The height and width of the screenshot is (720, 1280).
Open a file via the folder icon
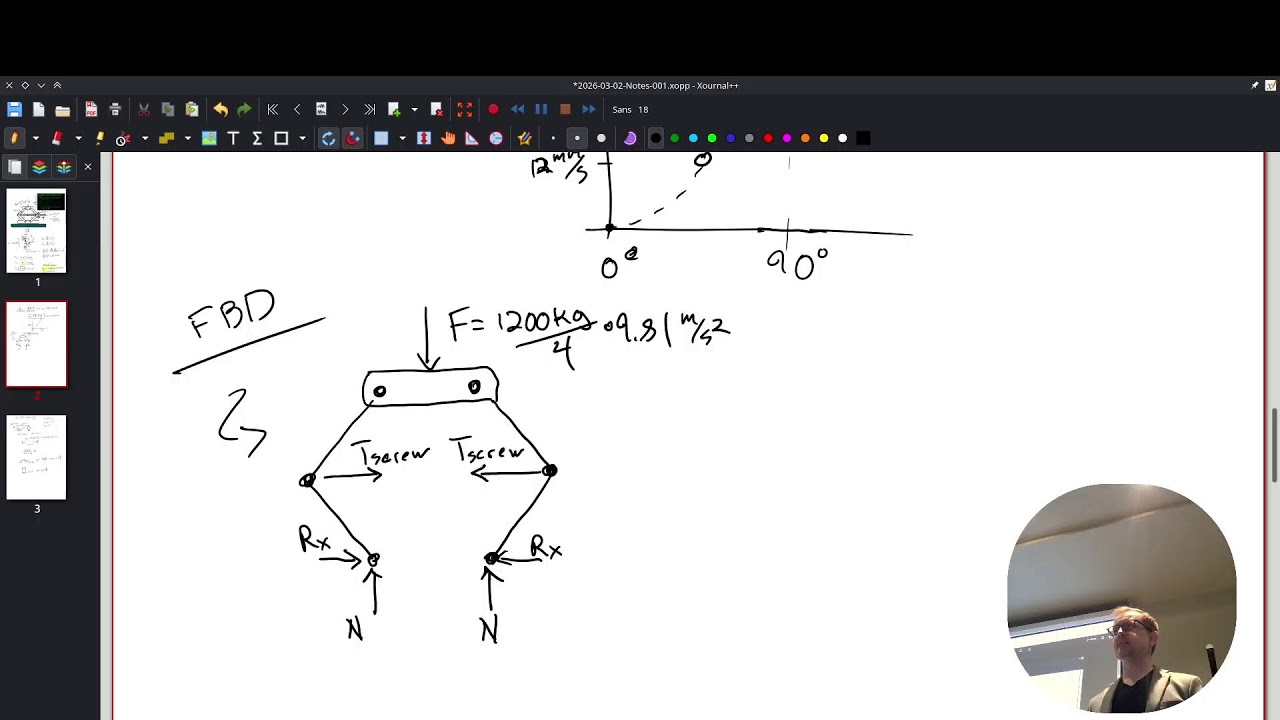pos(62,109)
